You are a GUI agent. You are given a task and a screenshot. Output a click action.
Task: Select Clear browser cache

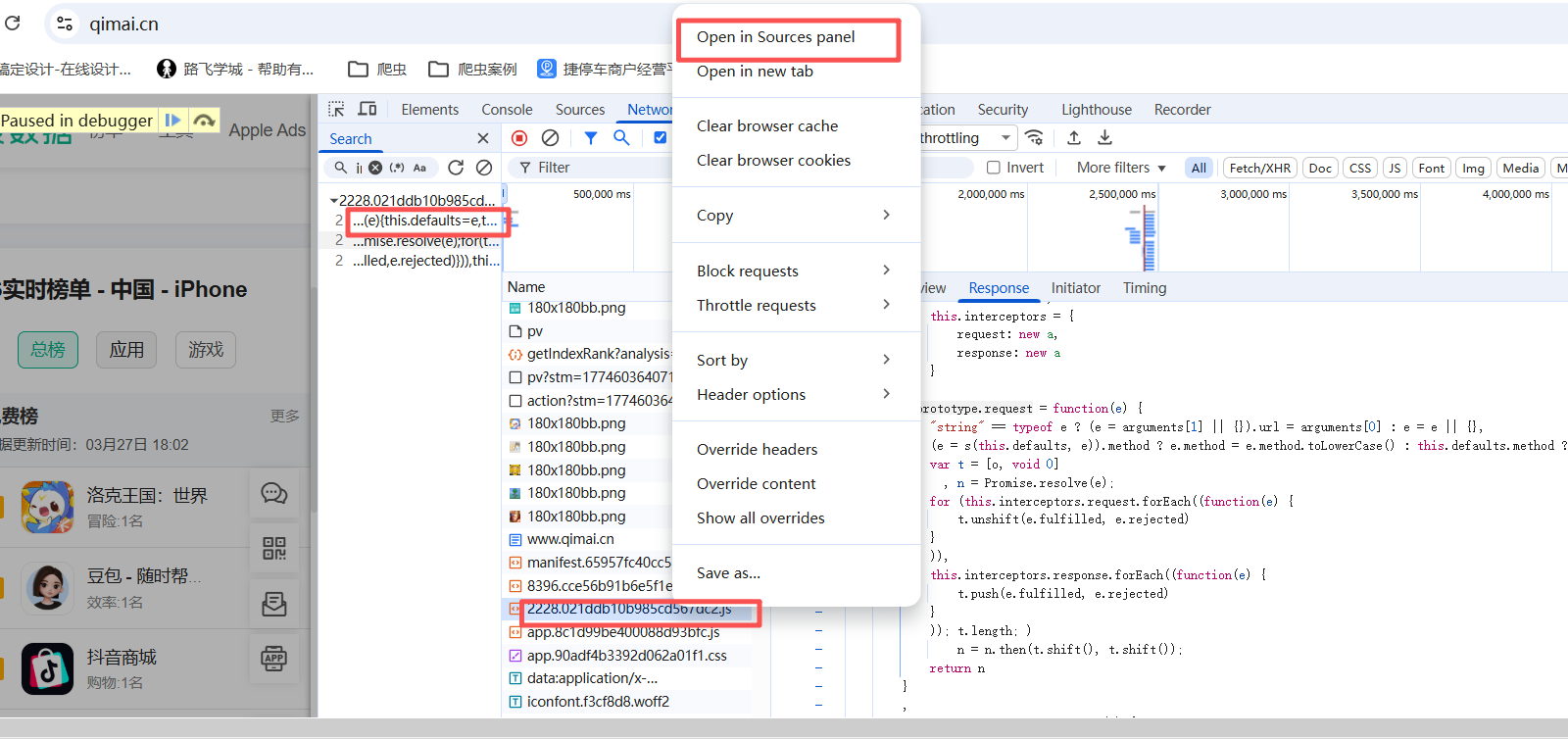[x=796, y=125]
